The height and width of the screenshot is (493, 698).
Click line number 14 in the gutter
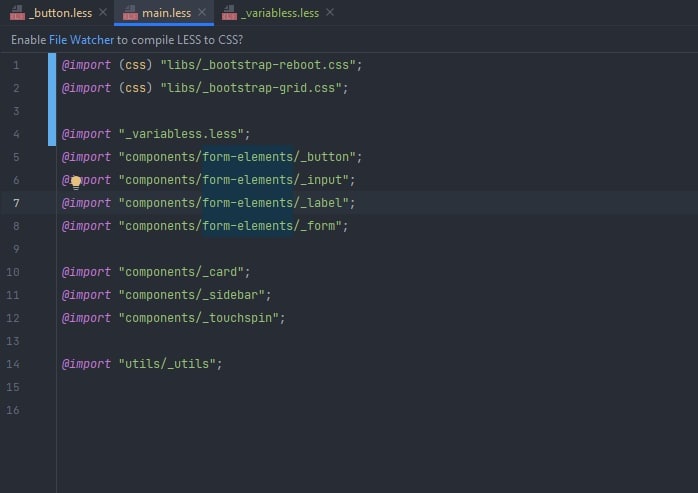(13, 364)
